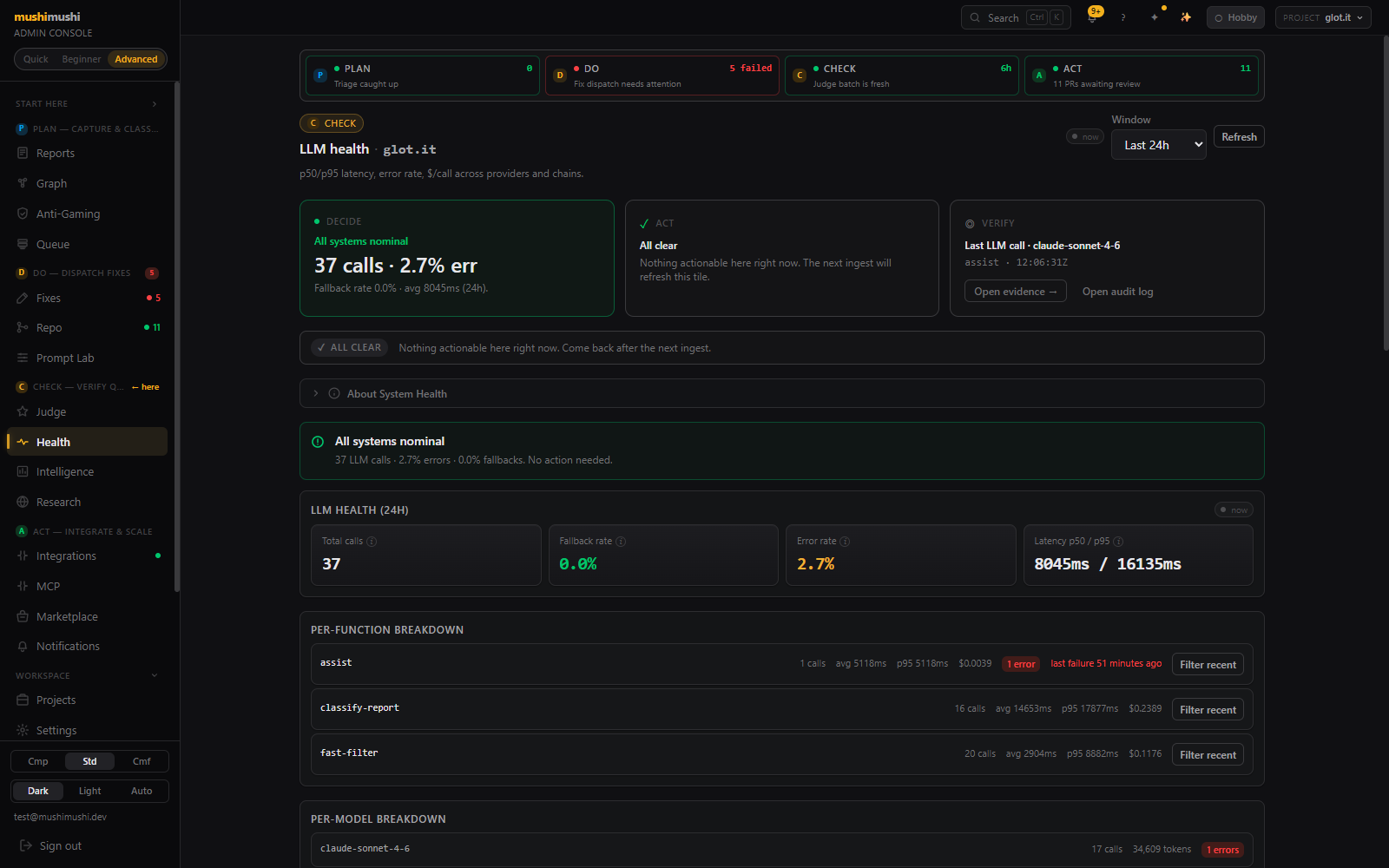This screenshot has height=868, width=1389.
Task: Set density to Std
Action: [89, 761]
